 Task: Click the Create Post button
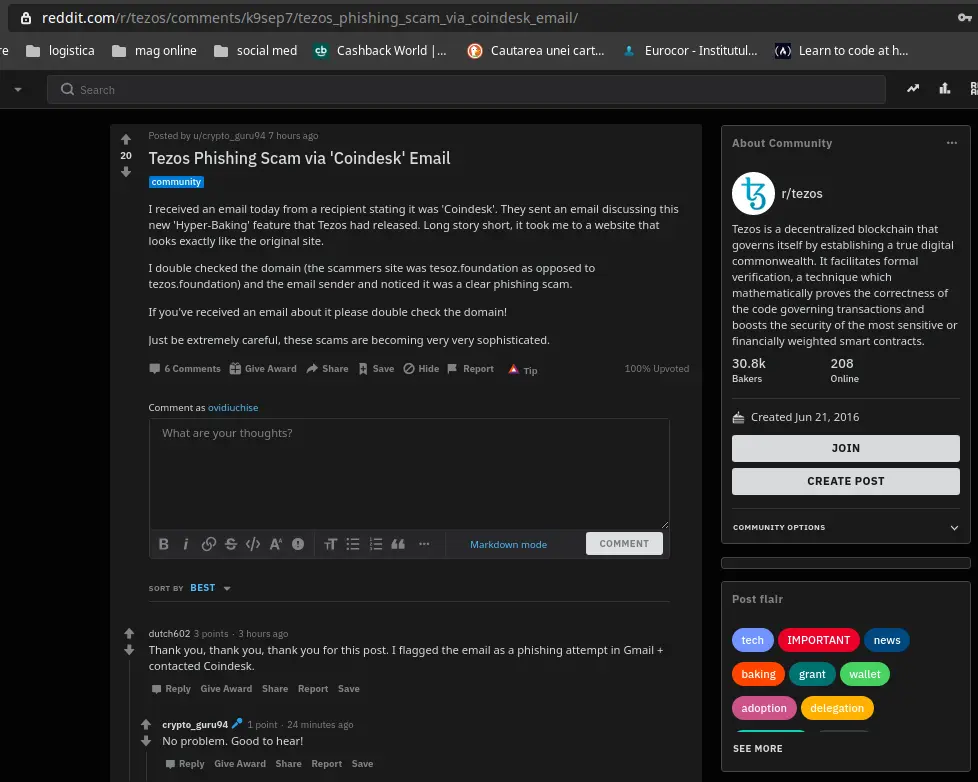click(x=846, y=481)
